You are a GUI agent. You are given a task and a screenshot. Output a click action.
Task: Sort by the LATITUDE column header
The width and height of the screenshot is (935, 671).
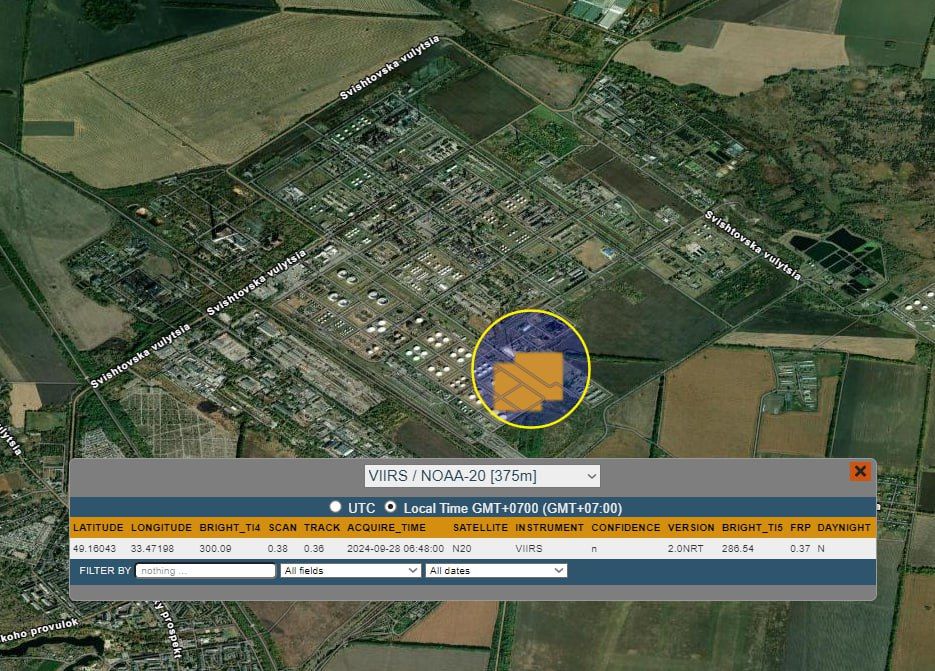[98, 527]
